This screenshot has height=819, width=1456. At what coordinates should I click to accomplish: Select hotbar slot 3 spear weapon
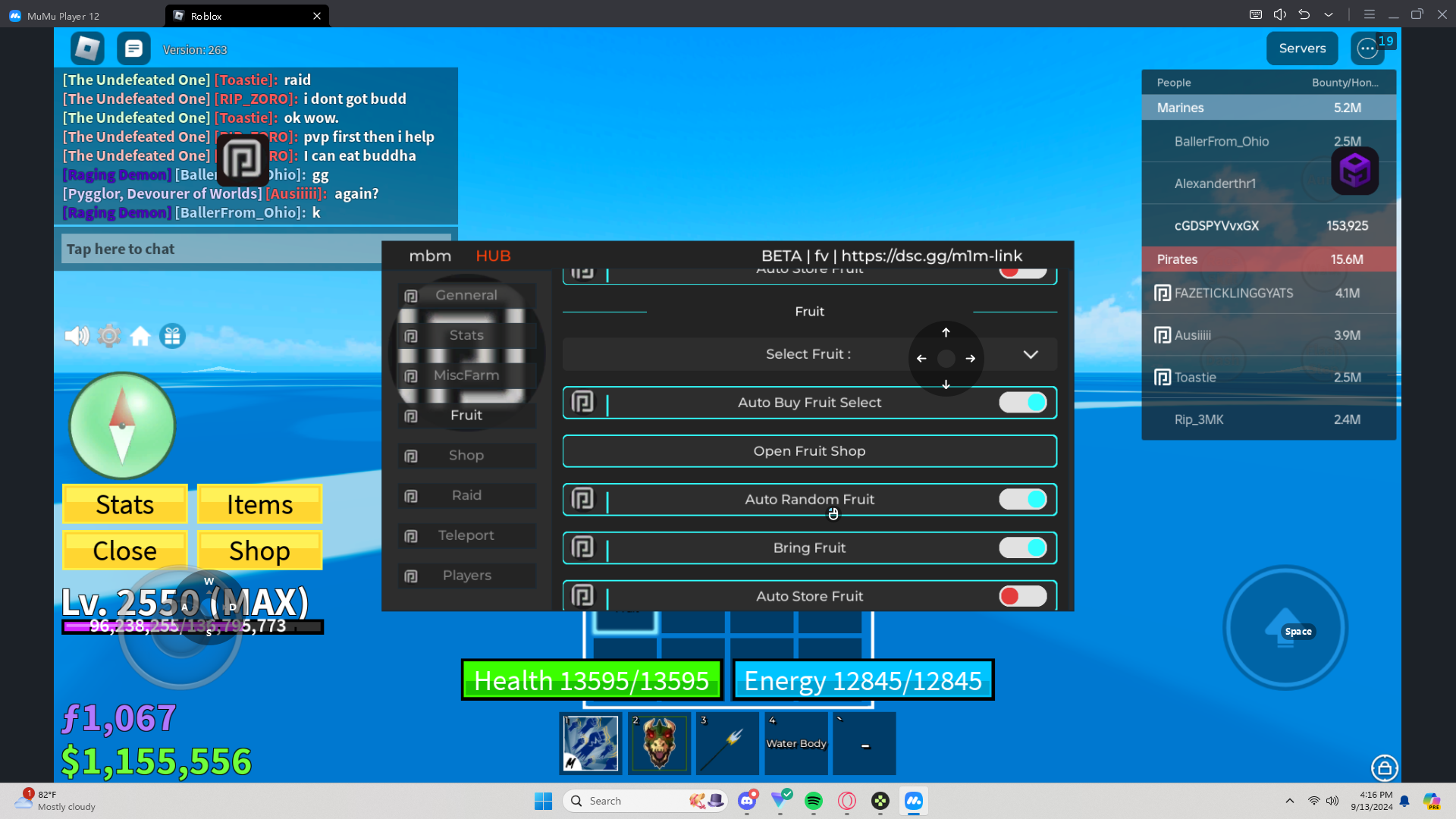tap(728, 743)
